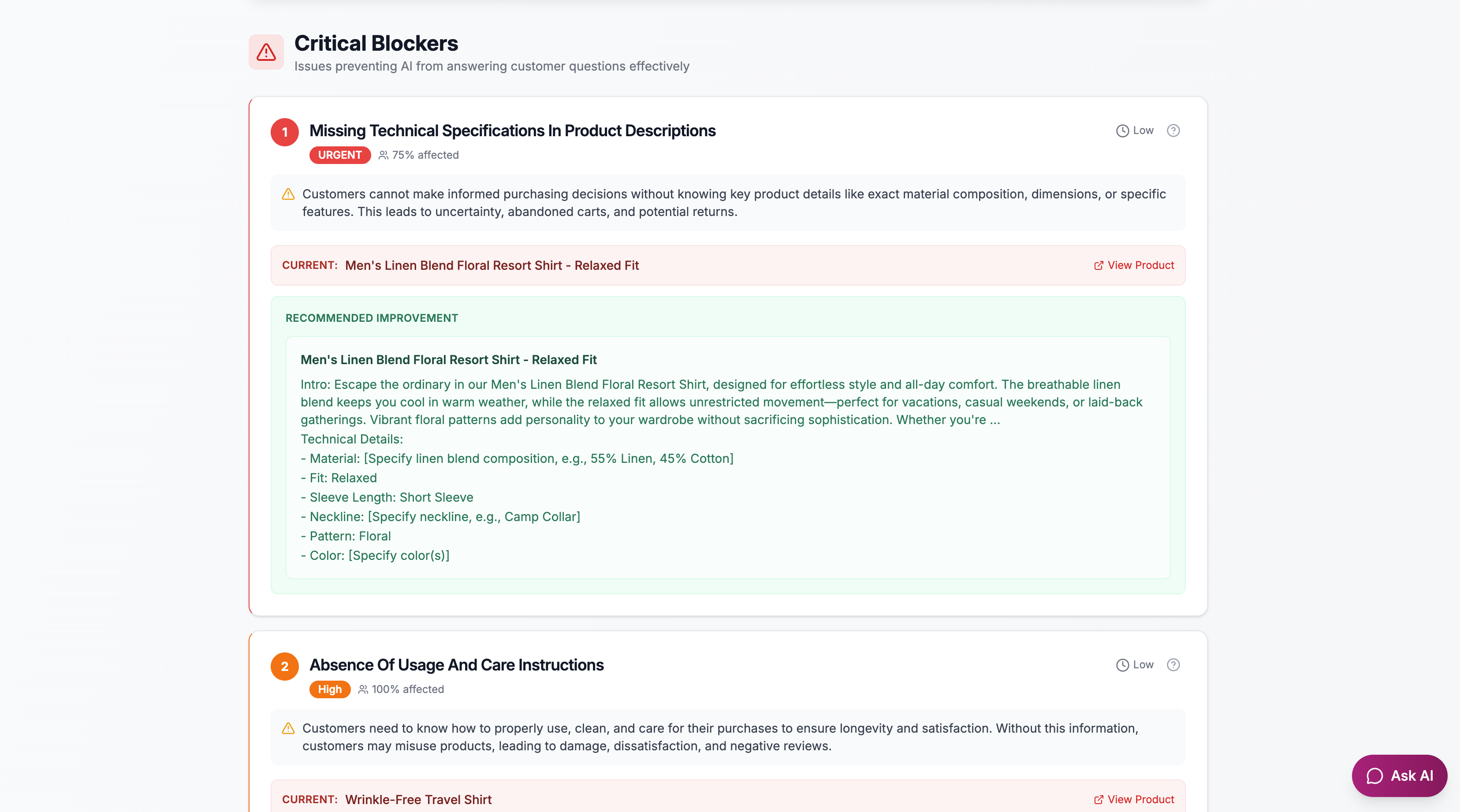Select the numbered badge 2 on second blocker

tap(284, 667)
